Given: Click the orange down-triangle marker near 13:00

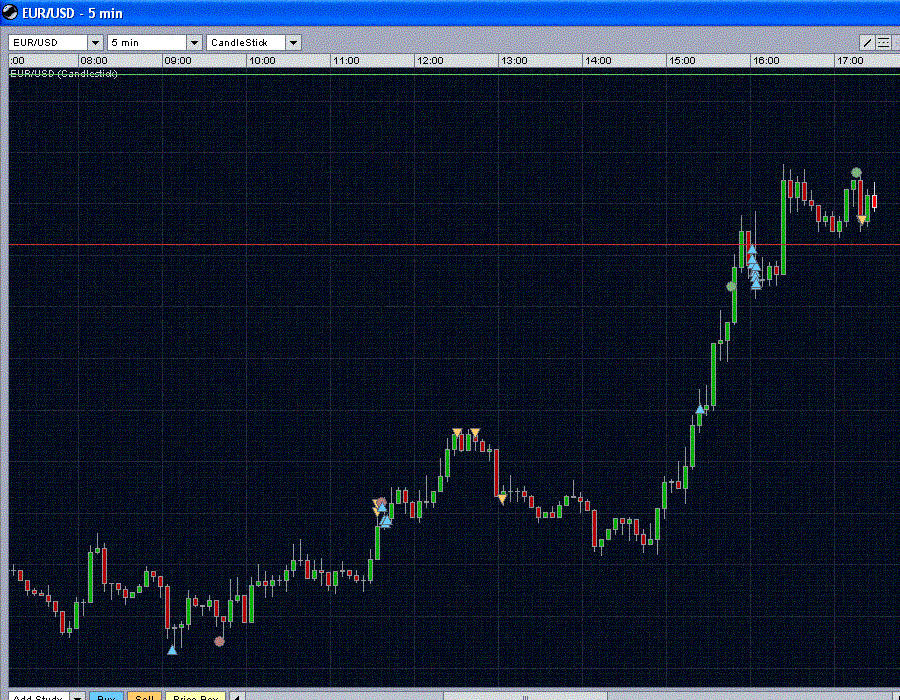Looking at the screenshot, I should 502,499.
